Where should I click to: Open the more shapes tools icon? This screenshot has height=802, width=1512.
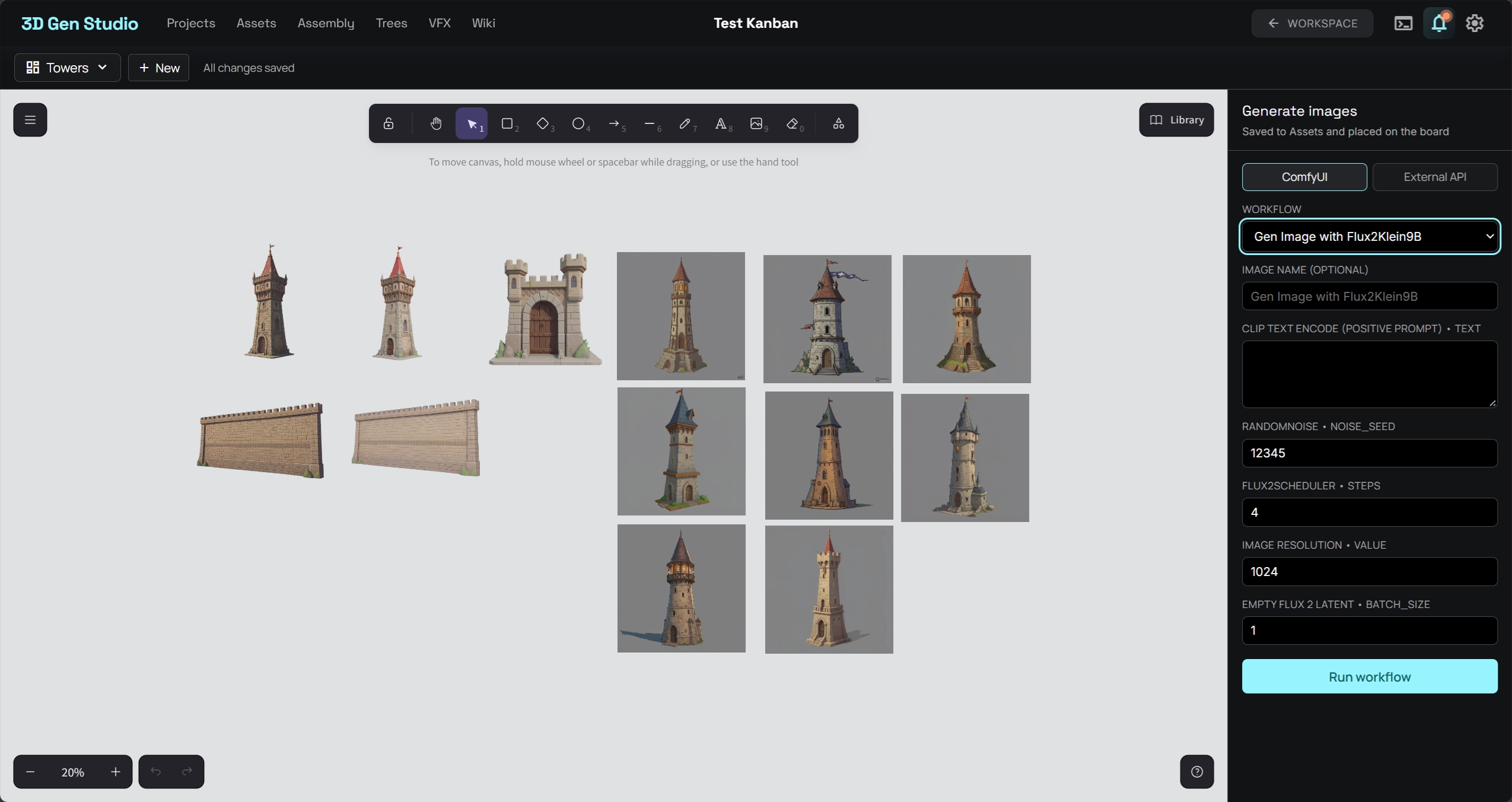pyautogui.click(x=838, y=123)
